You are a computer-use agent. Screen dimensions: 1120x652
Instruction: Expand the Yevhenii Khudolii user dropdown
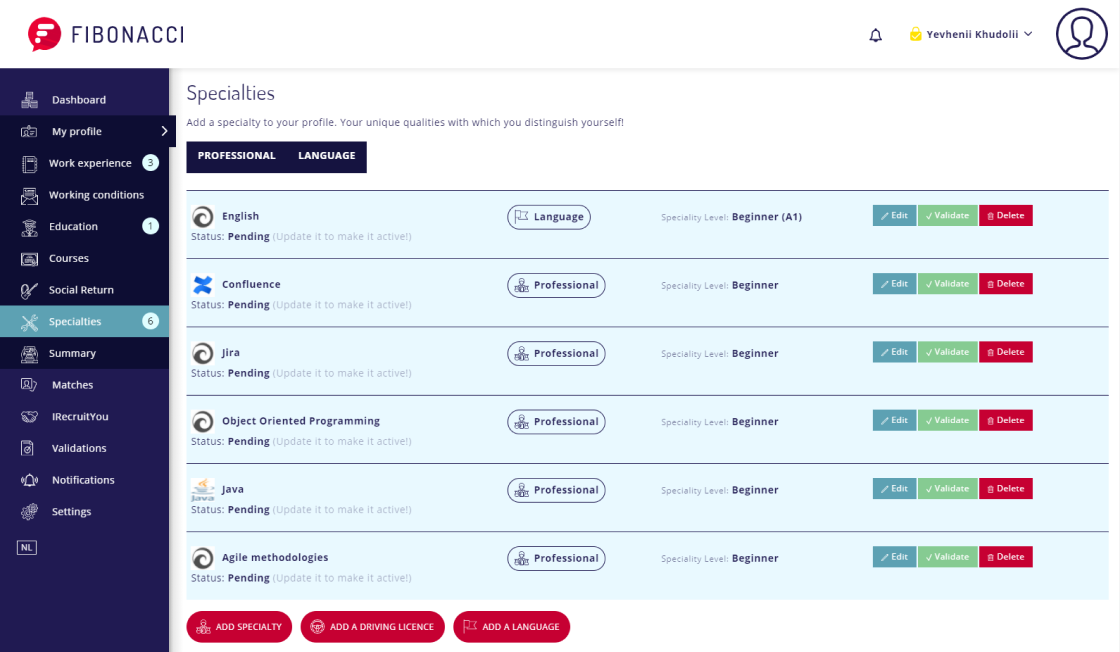(x=970, y=34)
